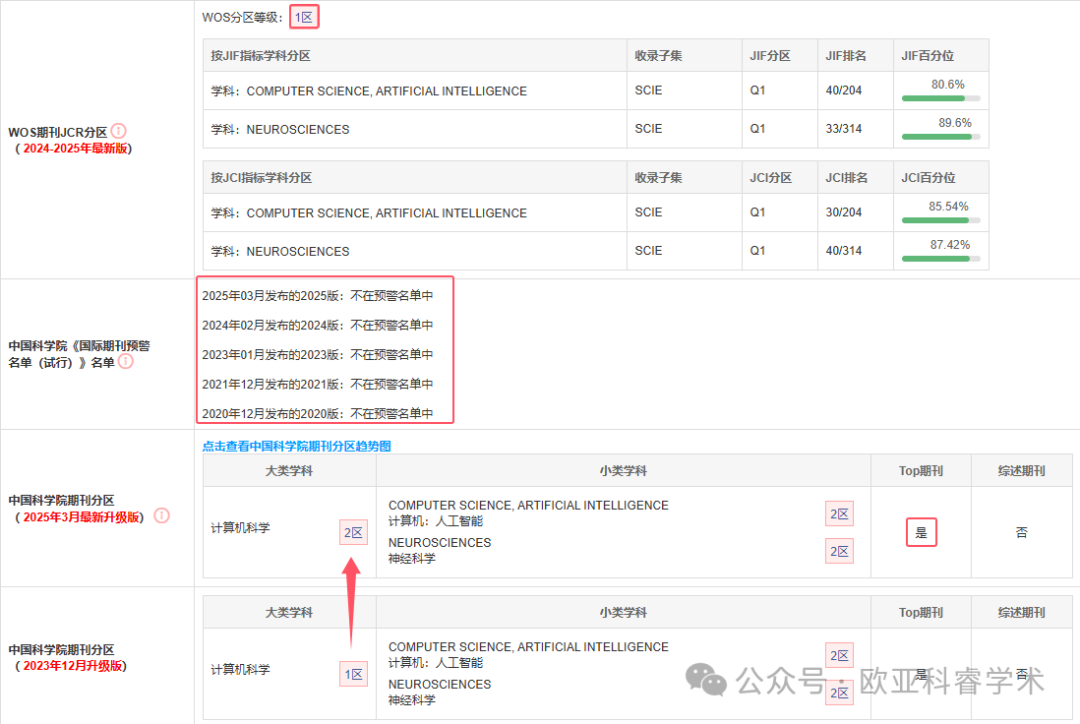
Task: Click 2024-2025年最新版 red label
Action: coord(76,148)
